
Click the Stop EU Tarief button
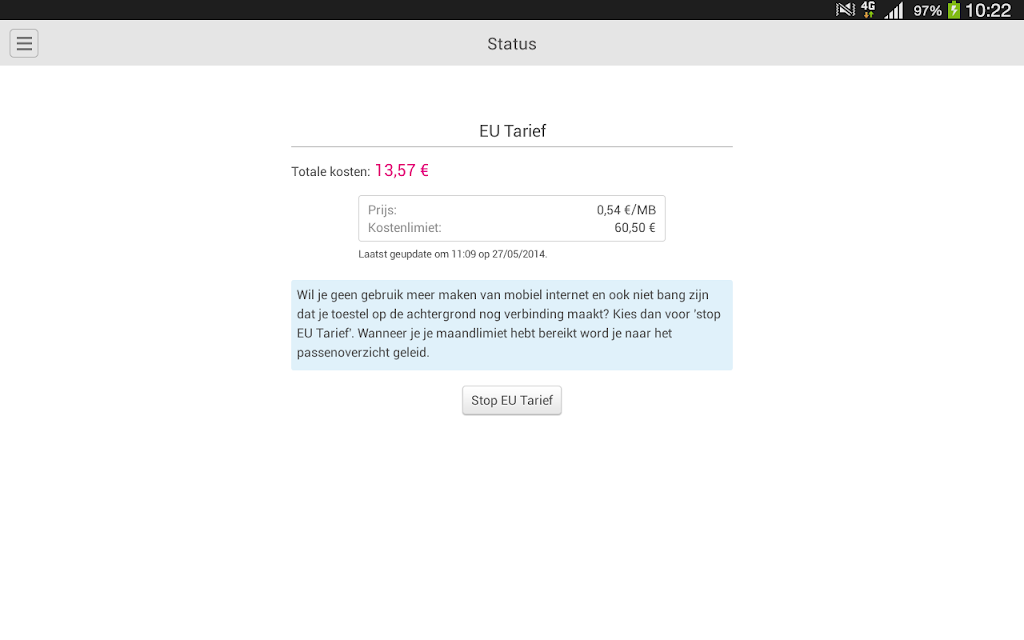tap(512, 400)
